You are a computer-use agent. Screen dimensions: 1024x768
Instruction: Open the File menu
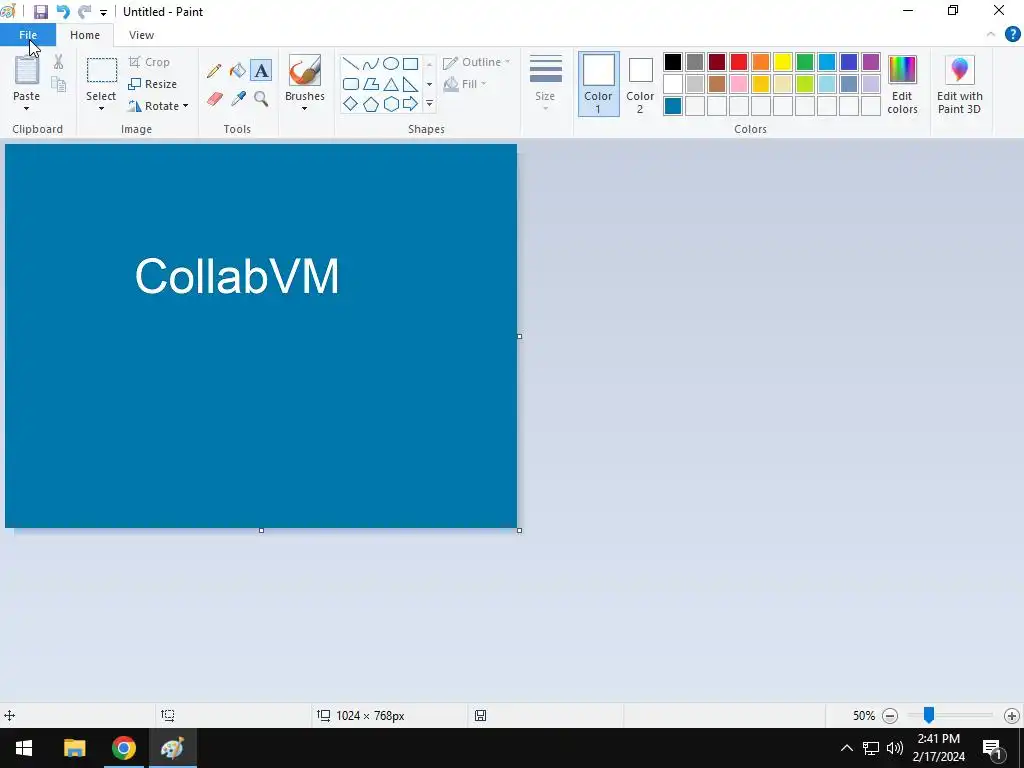point(28,35)
